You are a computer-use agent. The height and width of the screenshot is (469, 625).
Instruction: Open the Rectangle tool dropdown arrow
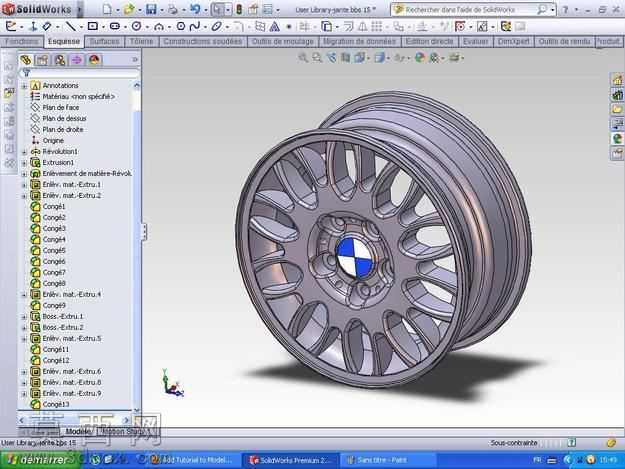(x=103, y=27)
